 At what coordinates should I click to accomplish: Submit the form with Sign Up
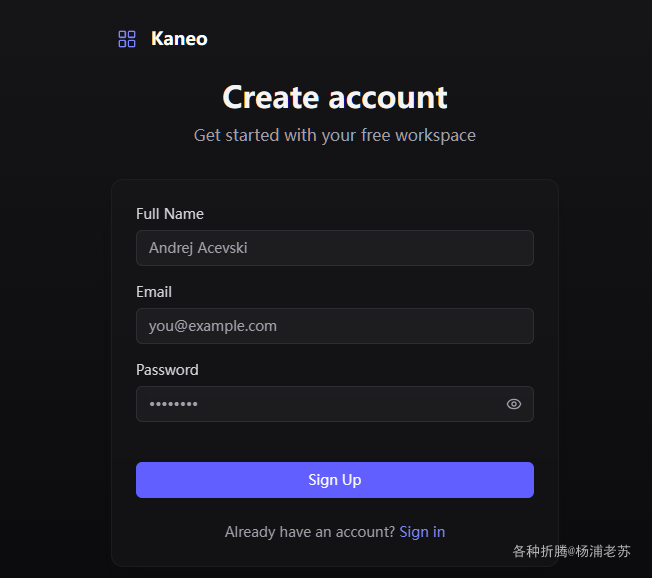pyautogui.click(x=335, y=480)
